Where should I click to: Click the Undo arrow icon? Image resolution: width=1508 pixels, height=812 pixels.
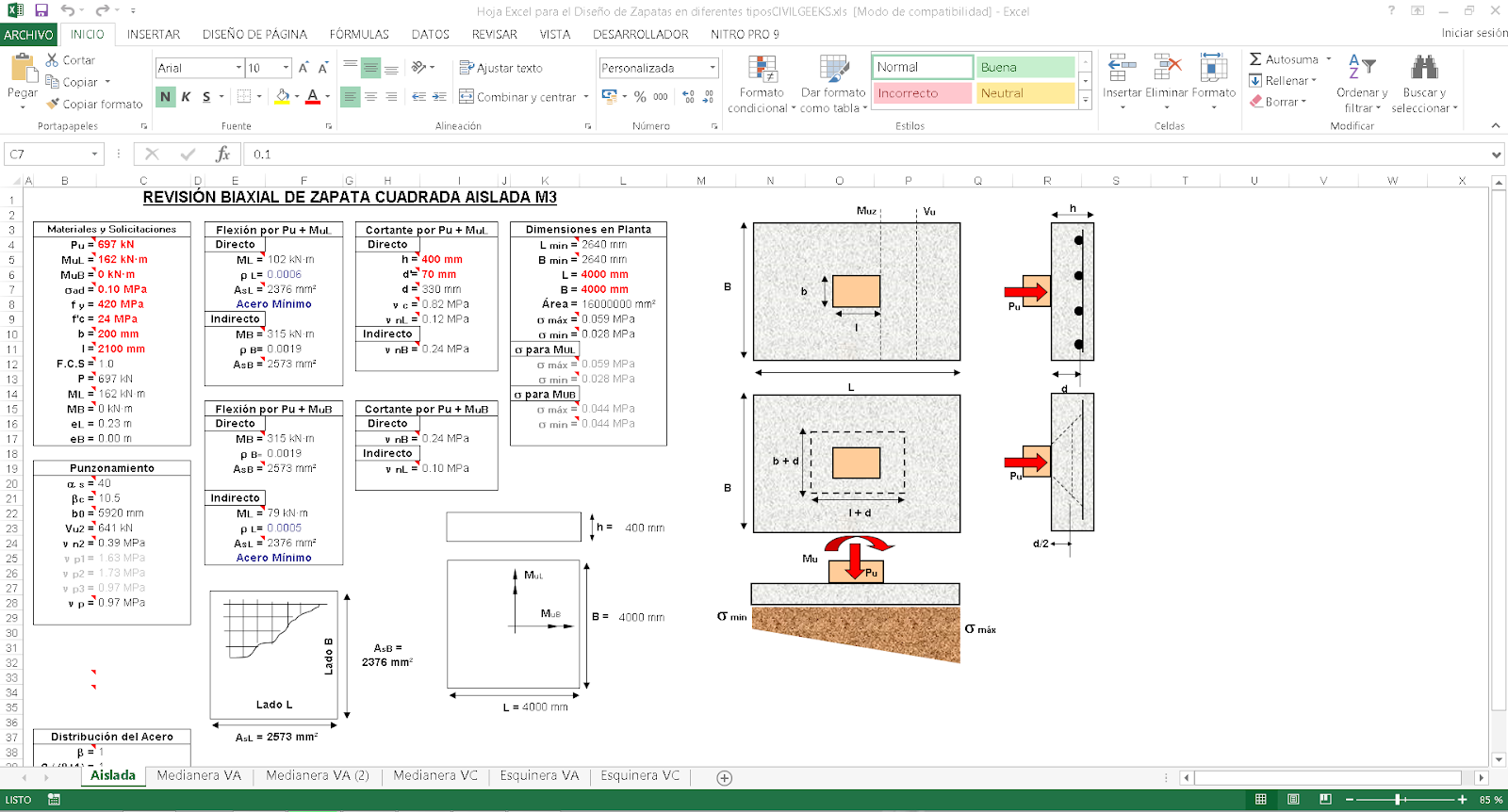click(x=67, y=10)
